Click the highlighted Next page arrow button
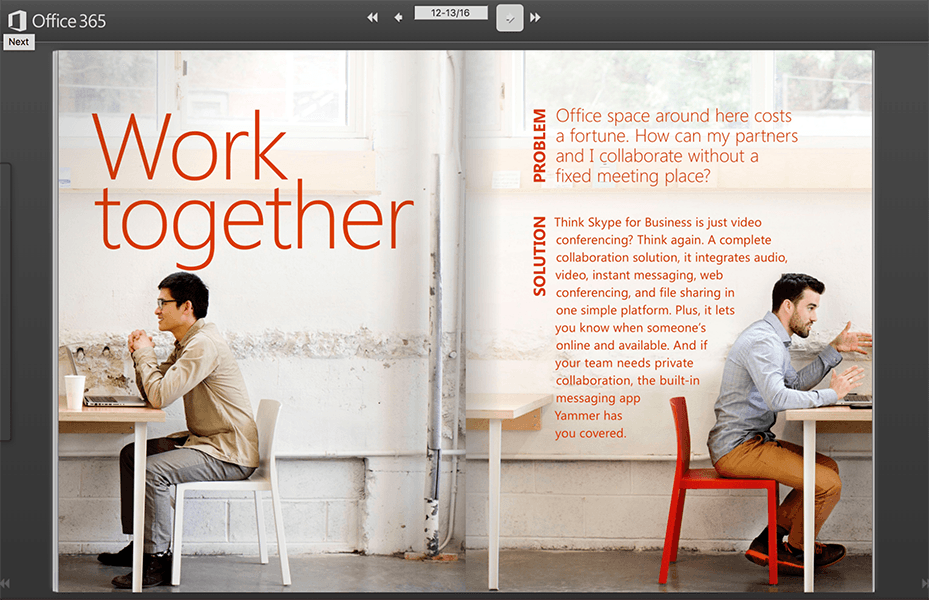The height and width of the screenshot is (600, 929). pyautogui.click(x=510, y=18)
